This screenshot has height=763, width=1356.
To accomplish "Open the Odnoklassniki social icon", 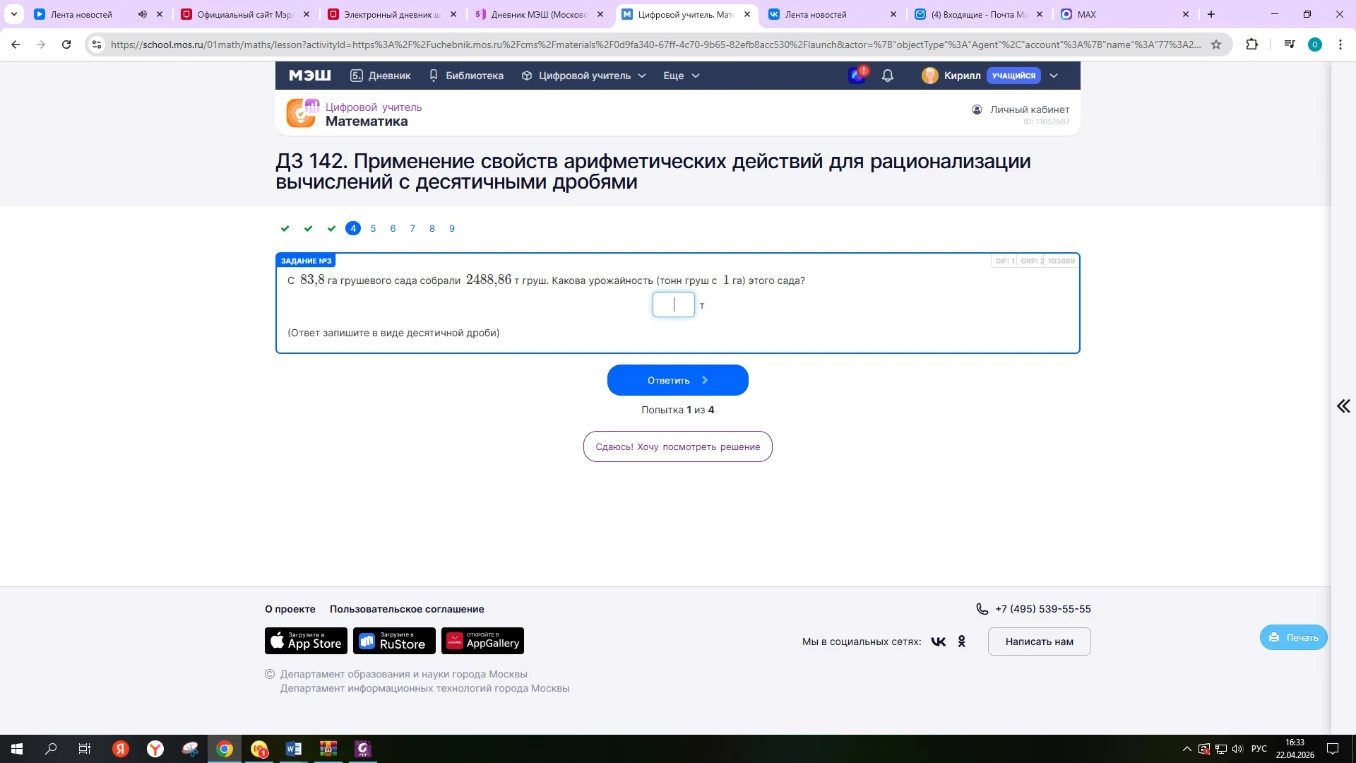I will tap(962, 642).
